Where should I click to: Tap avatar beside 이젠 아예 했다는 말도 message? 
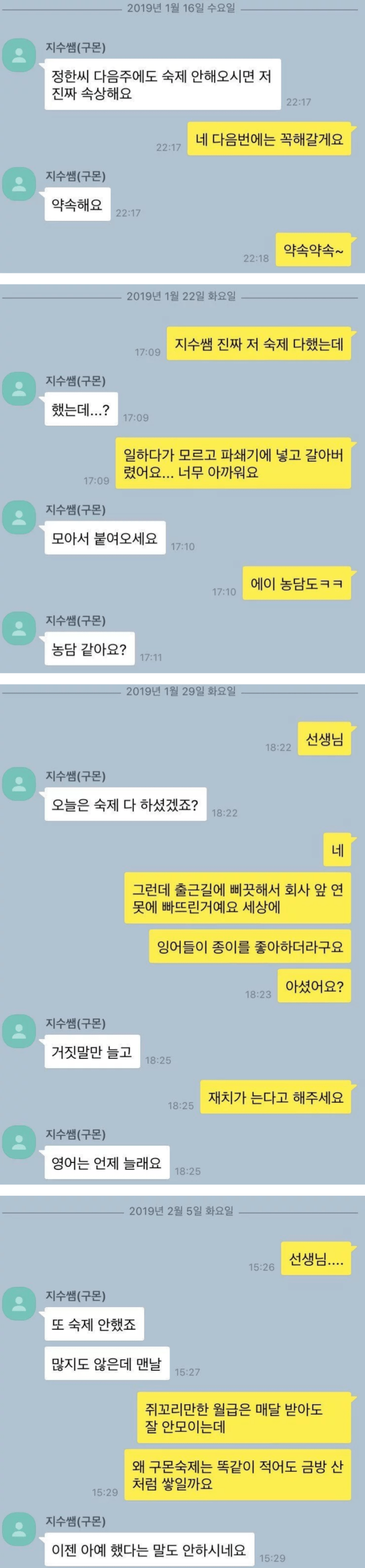(x=19, y=1529)
